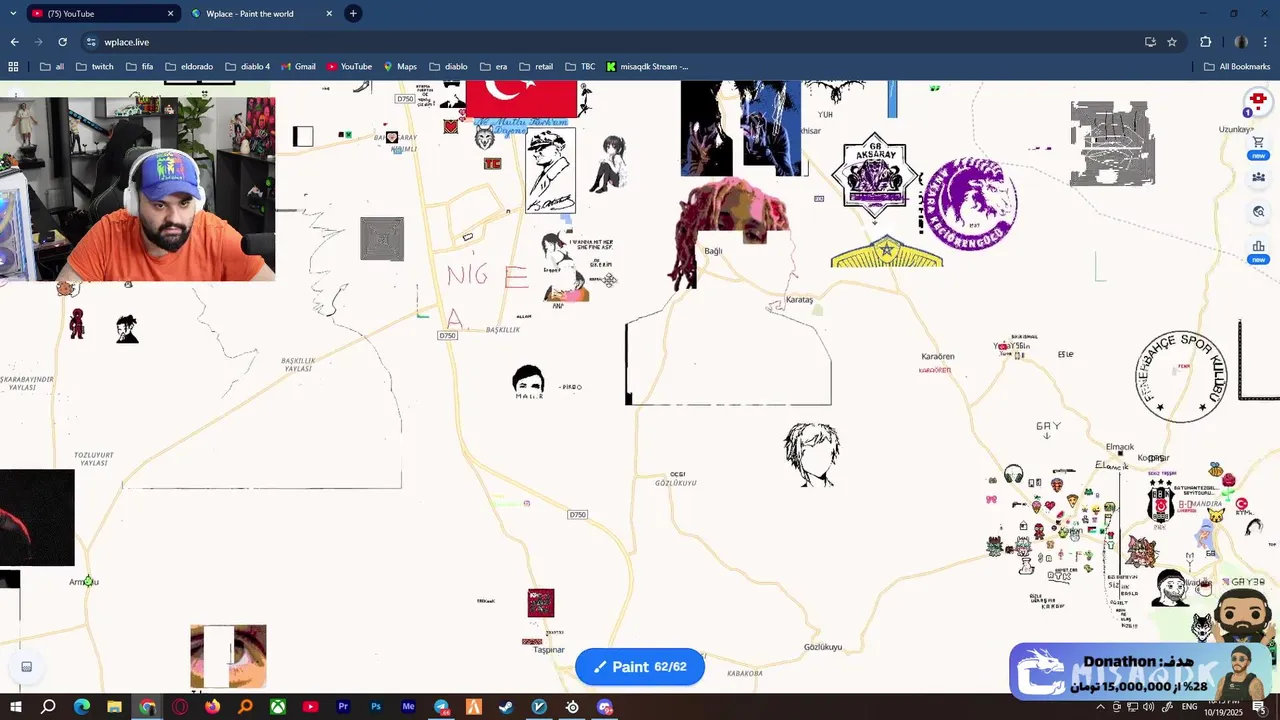This screenshot has height=720, width=1280.
Task: Click the small square icon at map bottom-left
Action: pos(27,667)
